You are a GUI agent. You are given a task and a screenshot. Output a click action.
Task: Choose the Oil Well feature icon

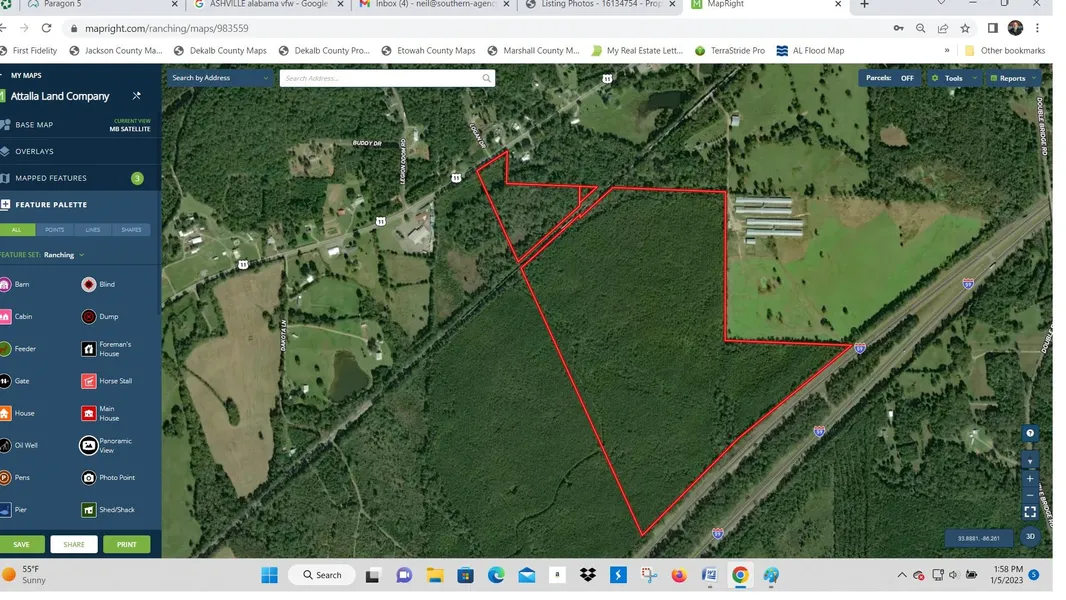pos(5,445)
